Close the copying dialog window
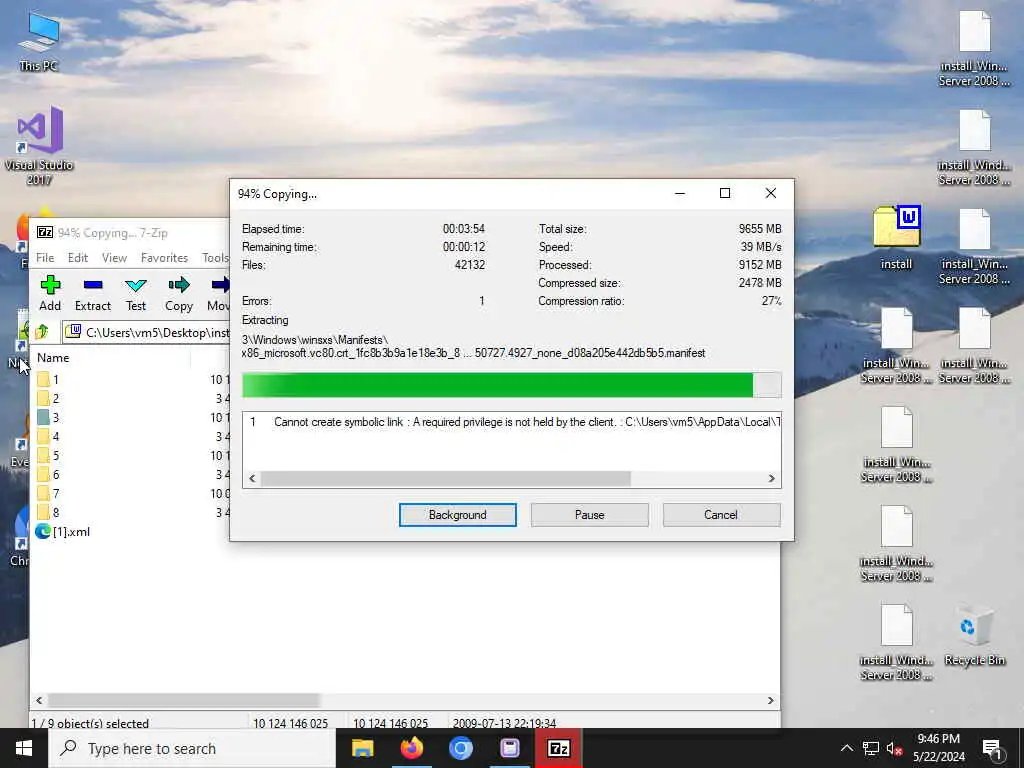Screen dimensions: 1024x768 [x=771, y=193]
